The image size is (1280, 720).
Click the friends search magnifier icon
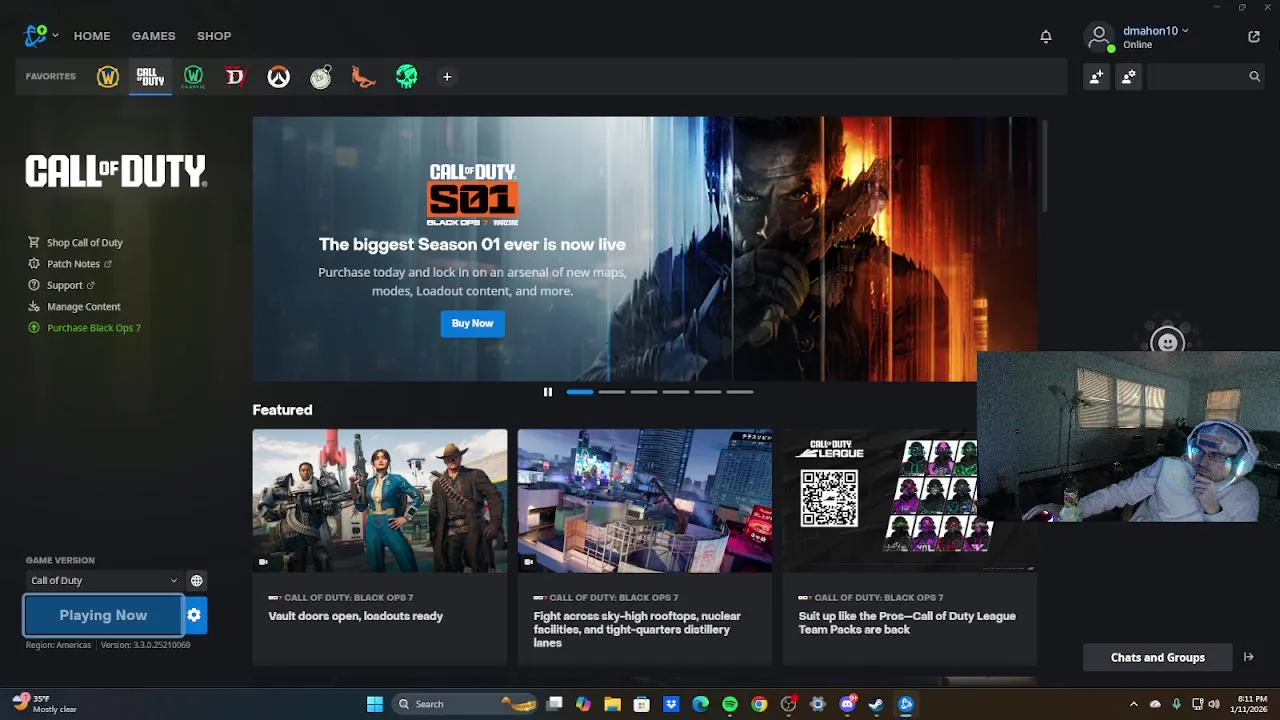[1254, 76]
